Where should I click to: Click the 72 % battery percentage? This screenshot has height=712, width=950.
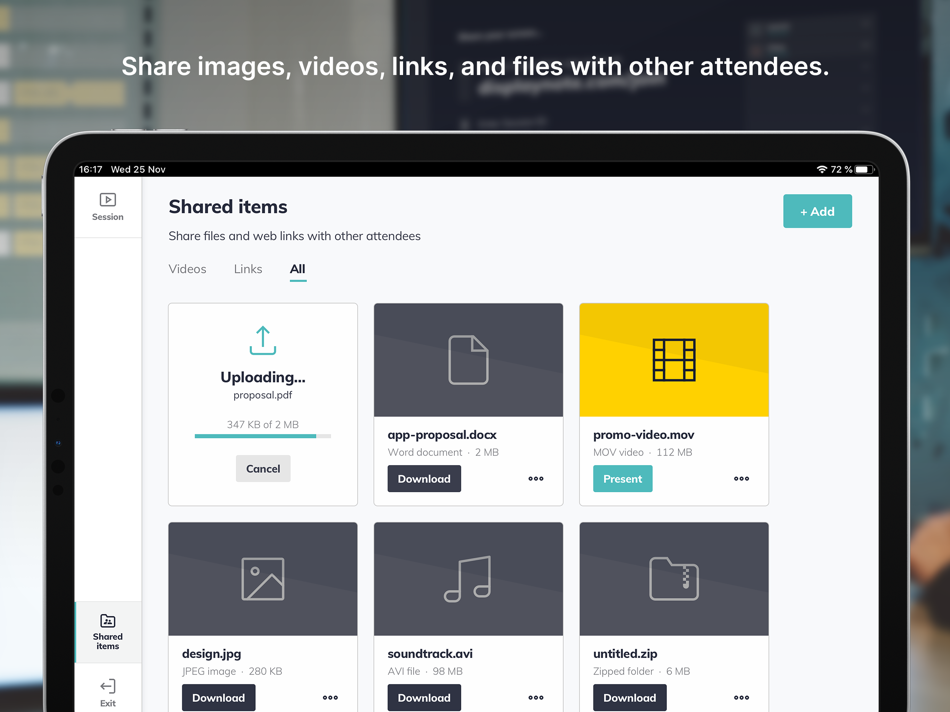pyautogui.click(x=841, y=169)
